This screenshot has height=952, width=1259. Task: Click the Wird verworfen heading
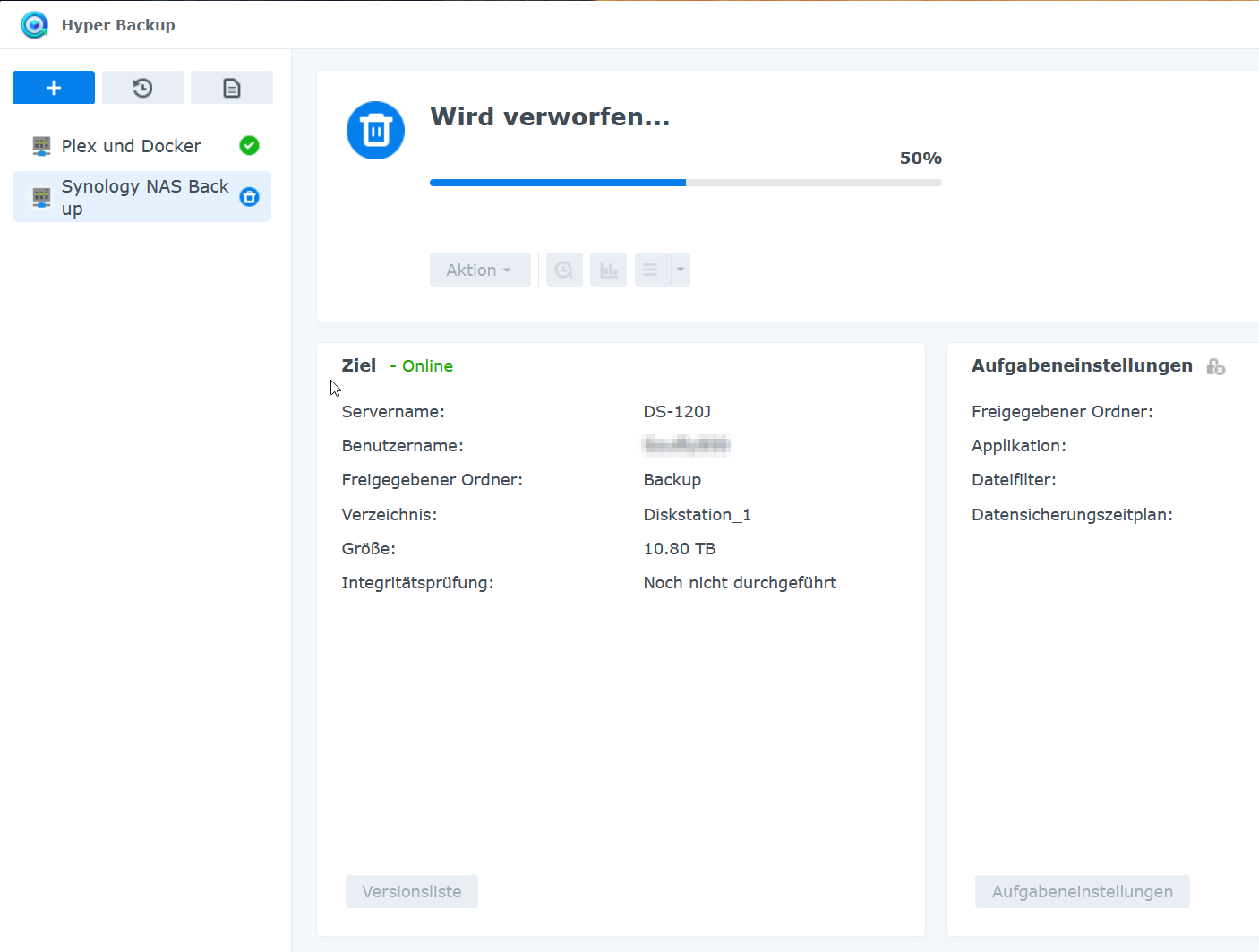click(550, 117)
